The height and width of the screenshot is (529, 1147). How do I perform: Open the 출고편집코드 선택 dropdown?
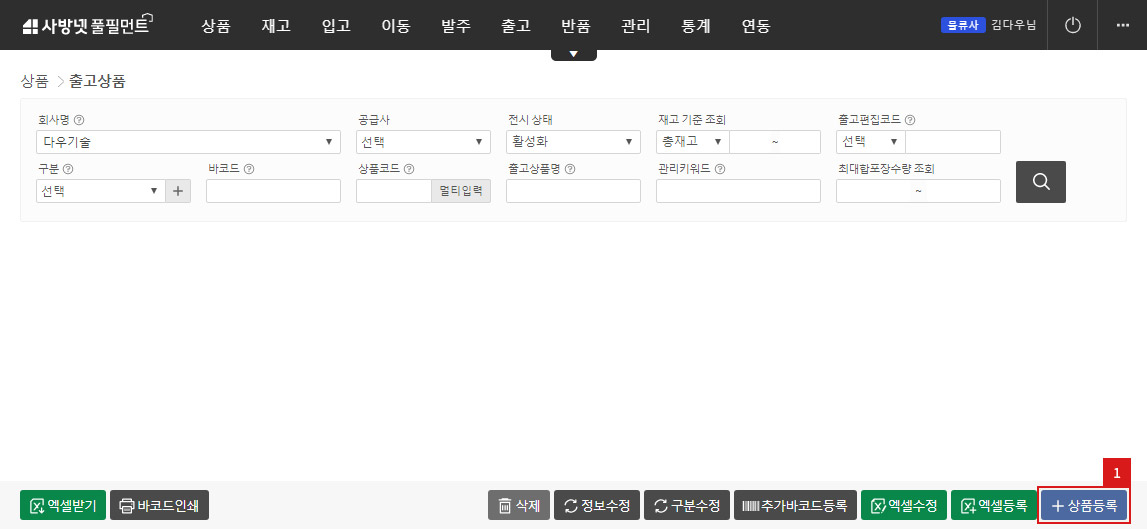870,142
